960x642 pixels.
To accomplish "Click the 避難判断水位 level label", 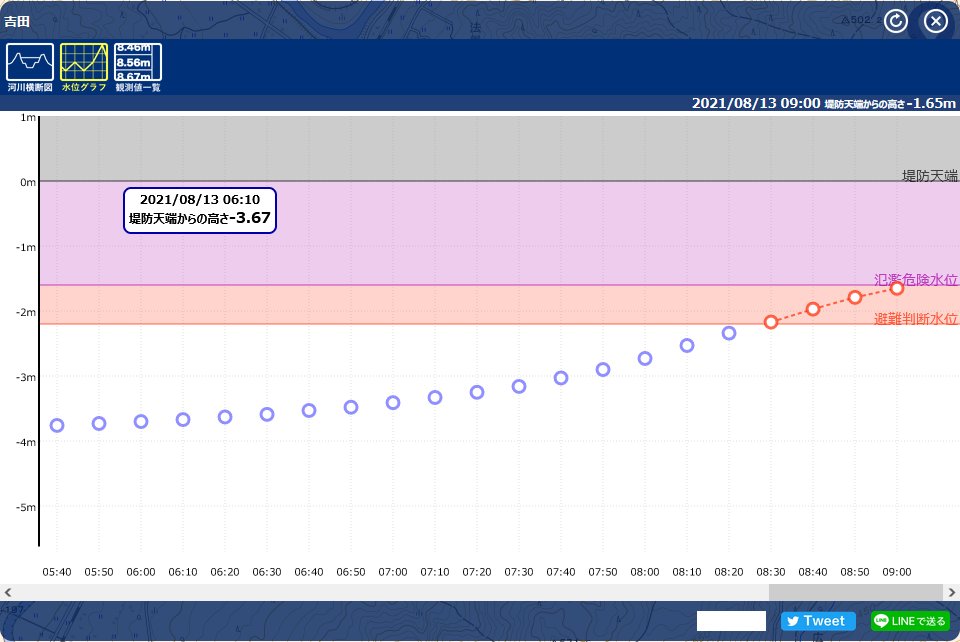I will (x=916, y=318).
